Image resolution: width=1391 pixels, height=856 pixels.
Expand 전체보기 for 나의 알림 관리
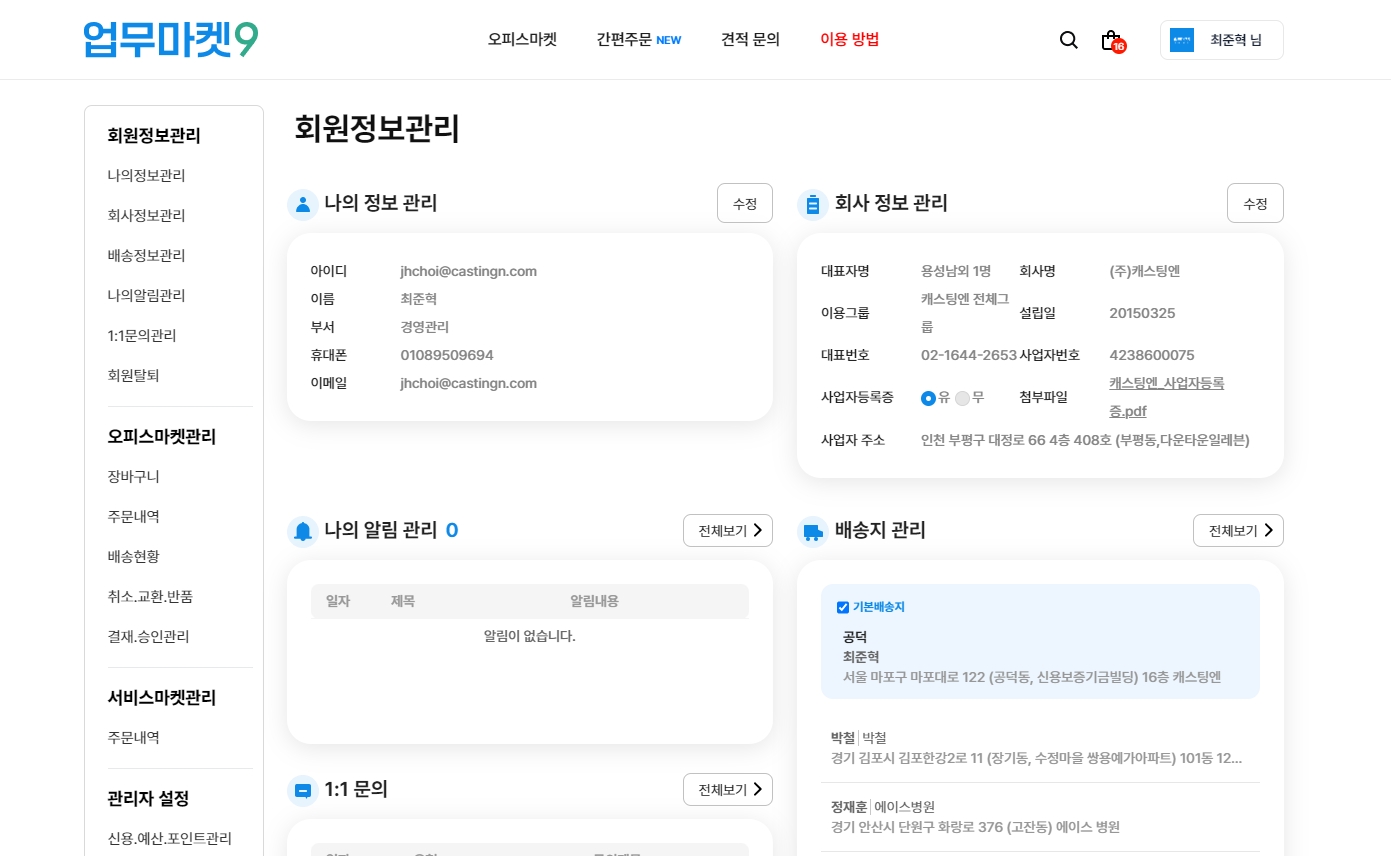(x=727, y=531)
